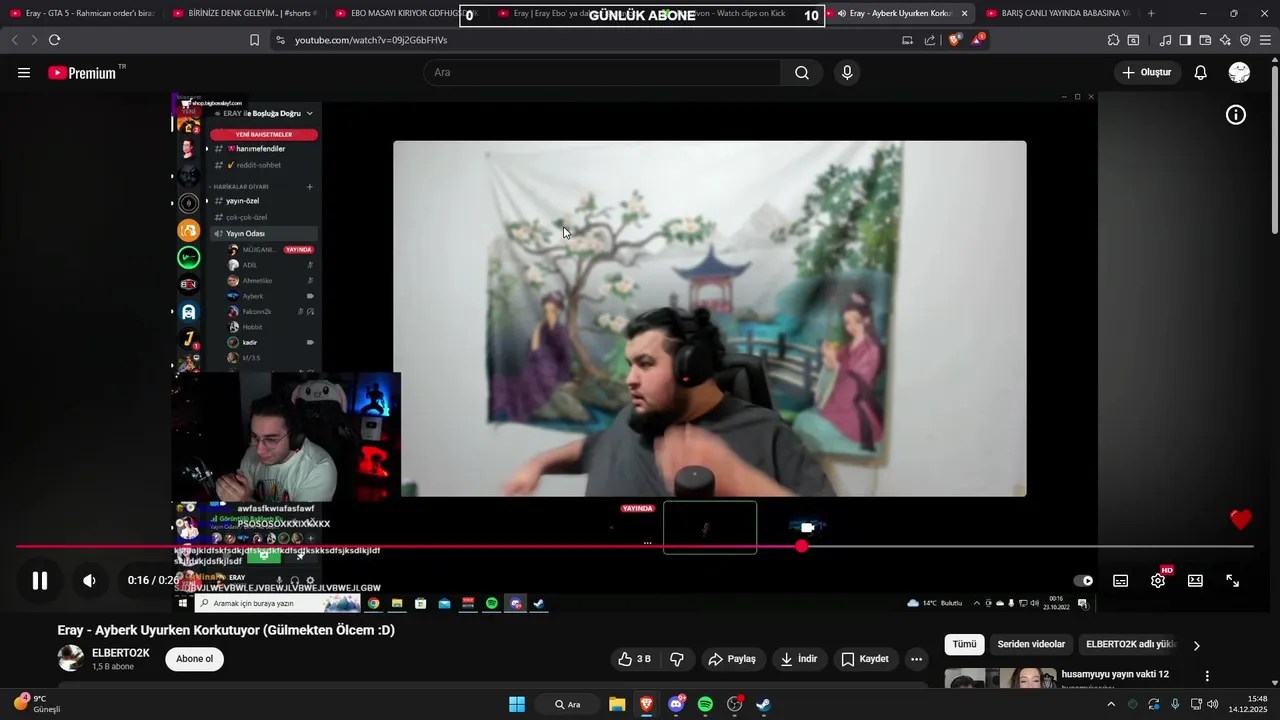1280x720 pixels.
Task: Close the Eray Ayberk Uyurken tab
Action: [x=965, y=13]
